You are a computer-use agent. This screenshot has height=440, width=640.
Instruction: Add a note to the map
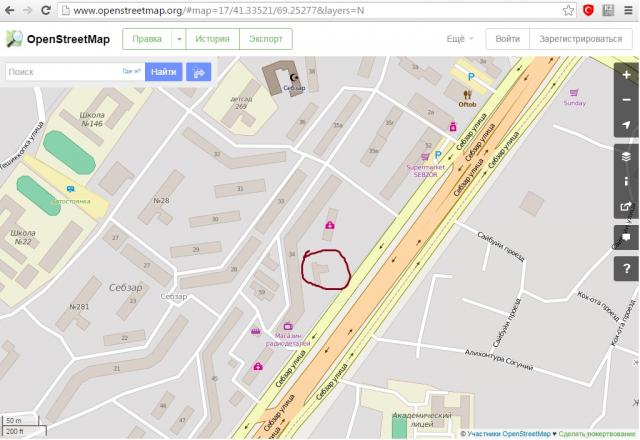626,237
